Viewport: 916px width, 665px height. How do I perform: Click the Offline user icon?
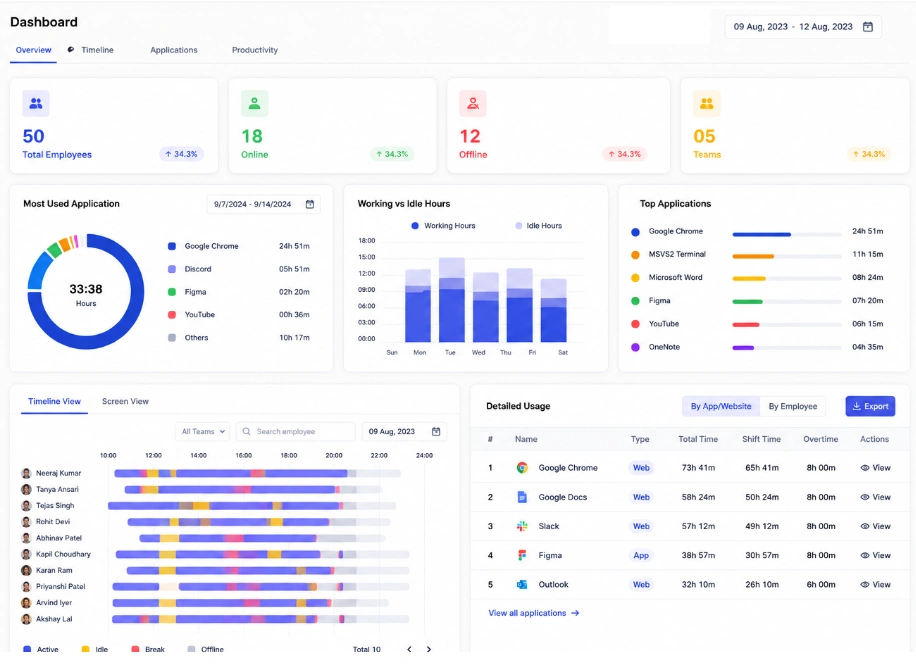473,103
